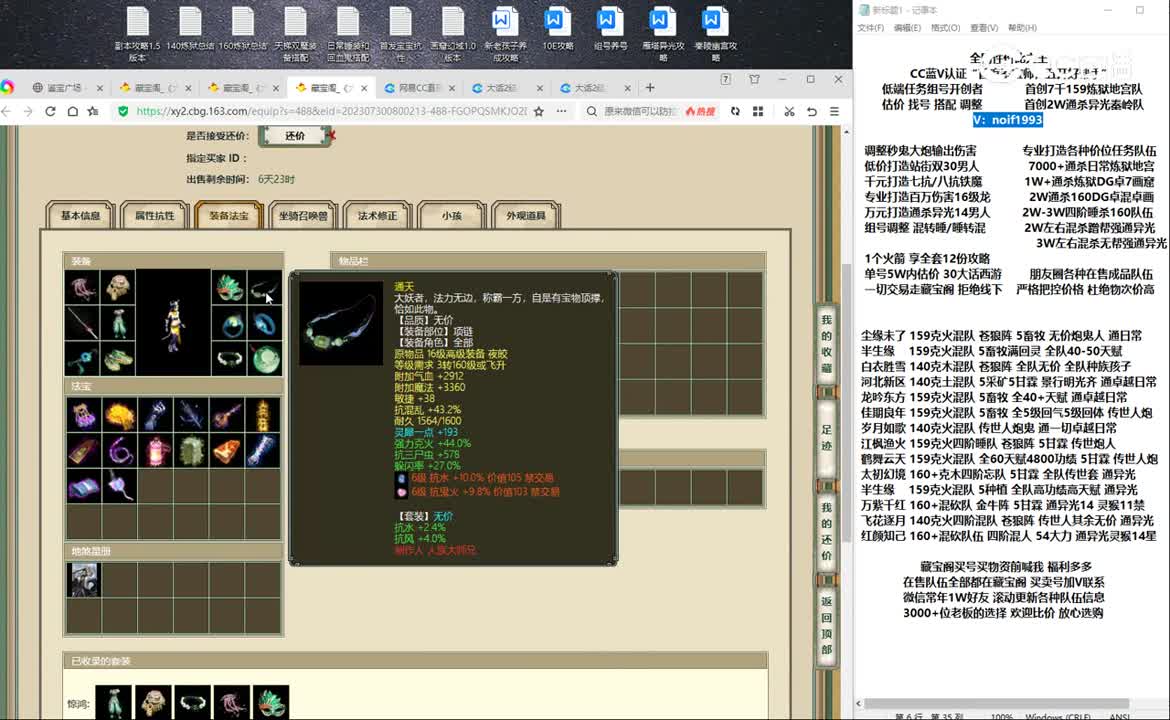The height and width of the screenshot is (720, 1170).
Task: Click the lute treasure icon in 法宝
Action: [227, 415]
